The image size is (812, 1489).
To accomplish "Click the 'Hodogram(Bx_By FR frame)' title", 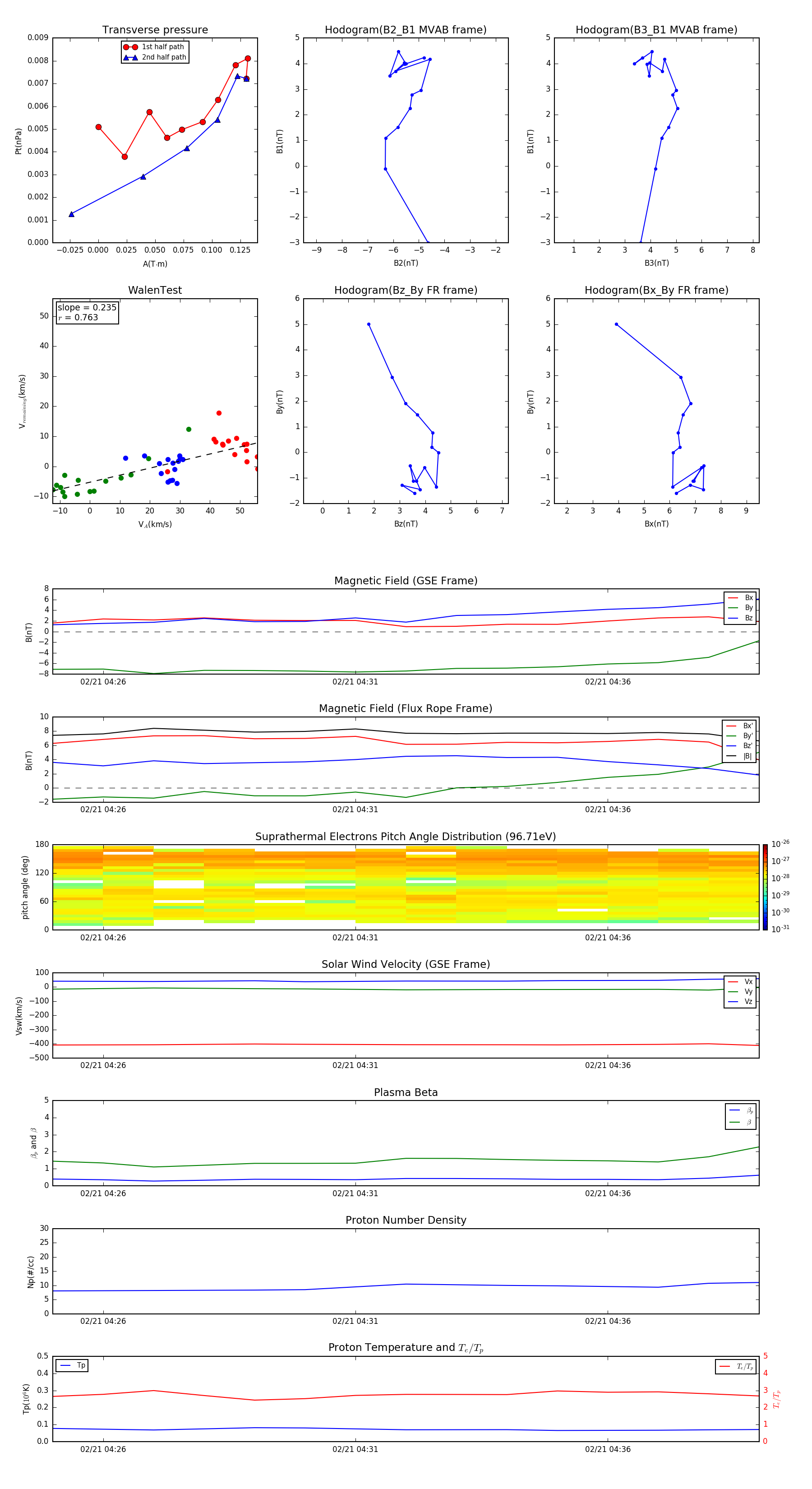I will point(656,290).
